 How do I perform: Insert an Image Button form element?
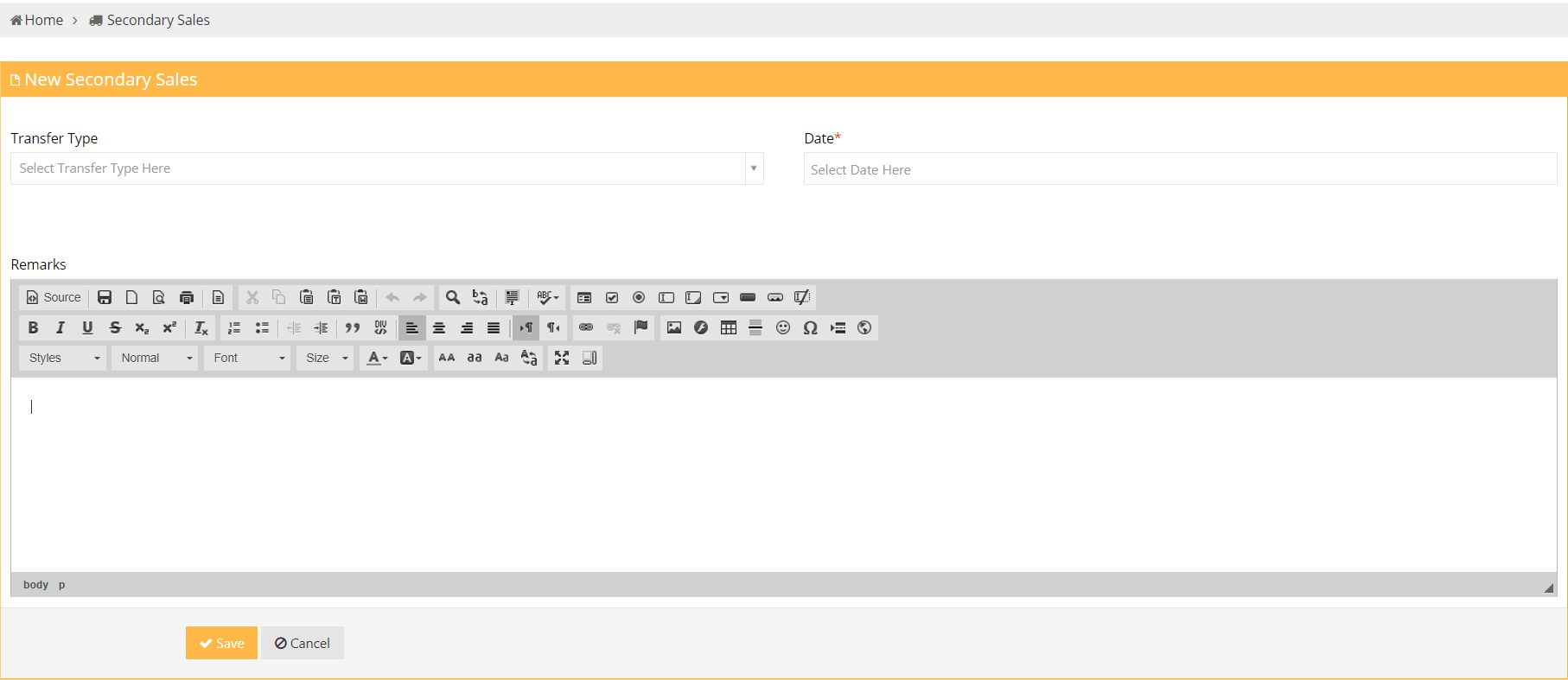point(775,297)
